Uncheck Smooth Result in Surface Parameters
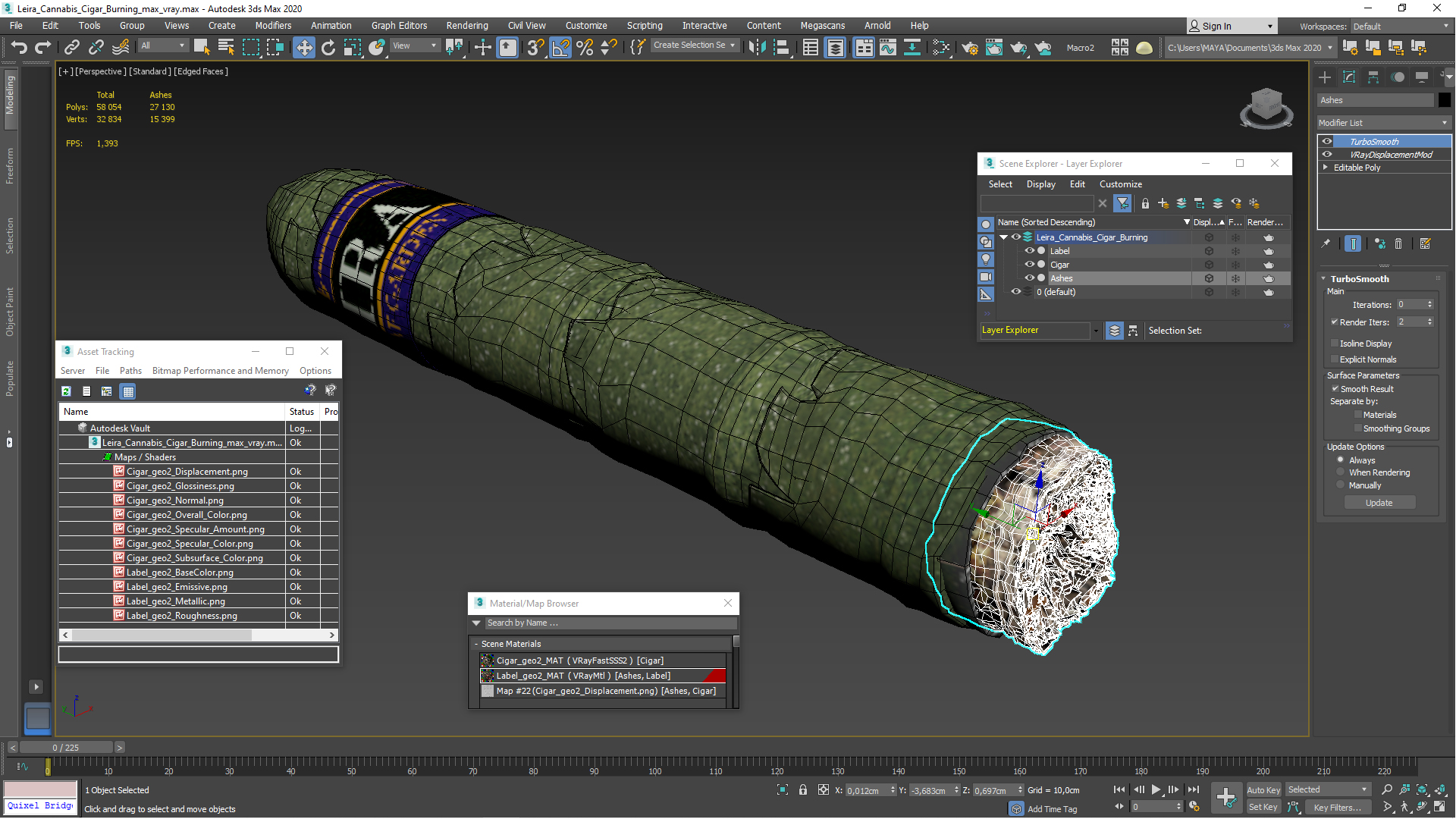1456x819 pixels. 1335,389
